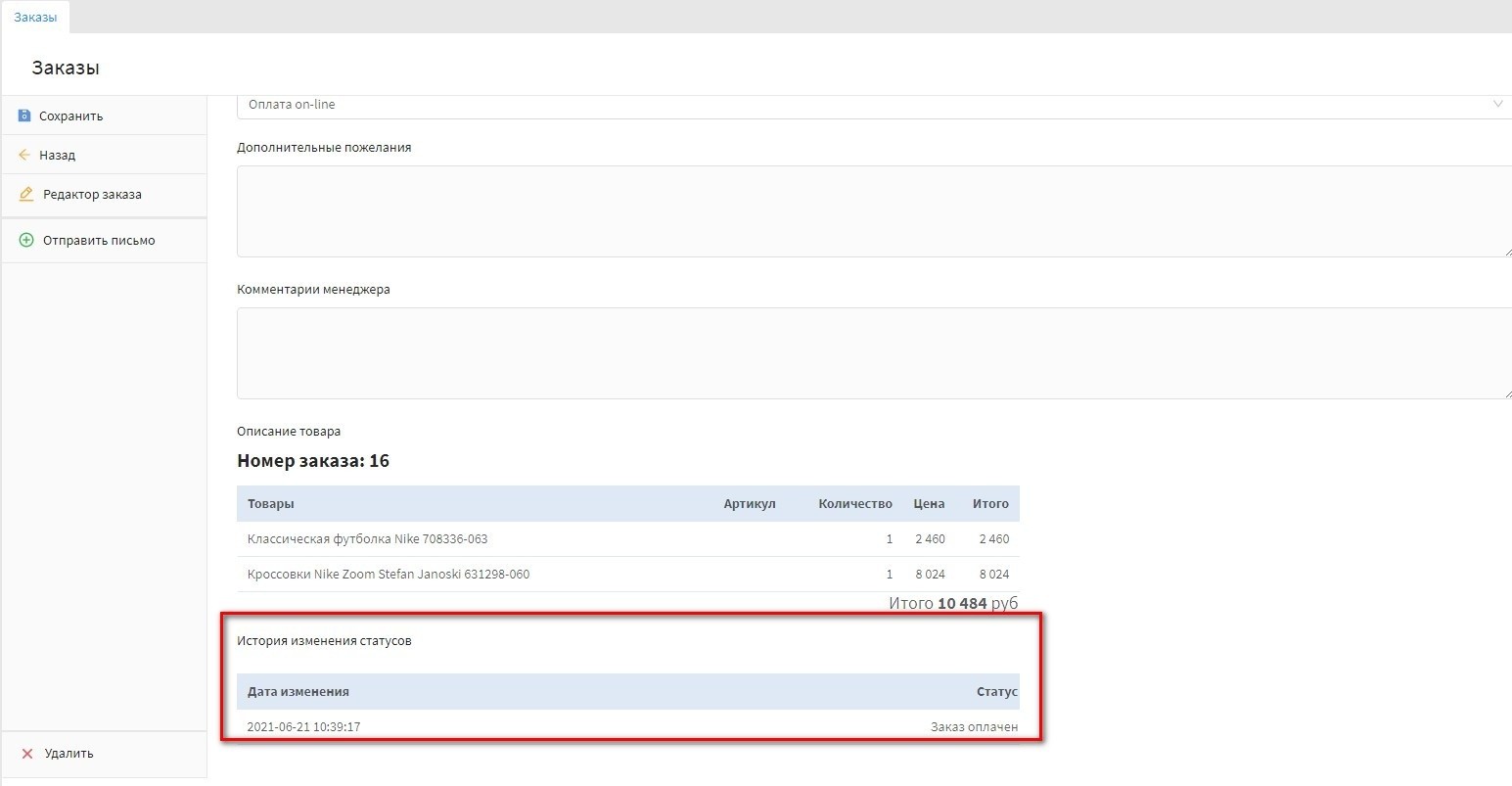Select the Удалить text label
The height and width of the screenshot is (786, 1512).
pyautogui.click(x=69, y=754)
